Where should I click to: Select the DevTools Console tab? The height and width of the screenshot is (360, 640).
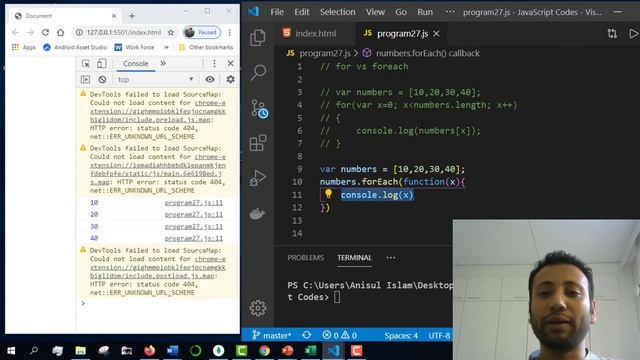136,64
